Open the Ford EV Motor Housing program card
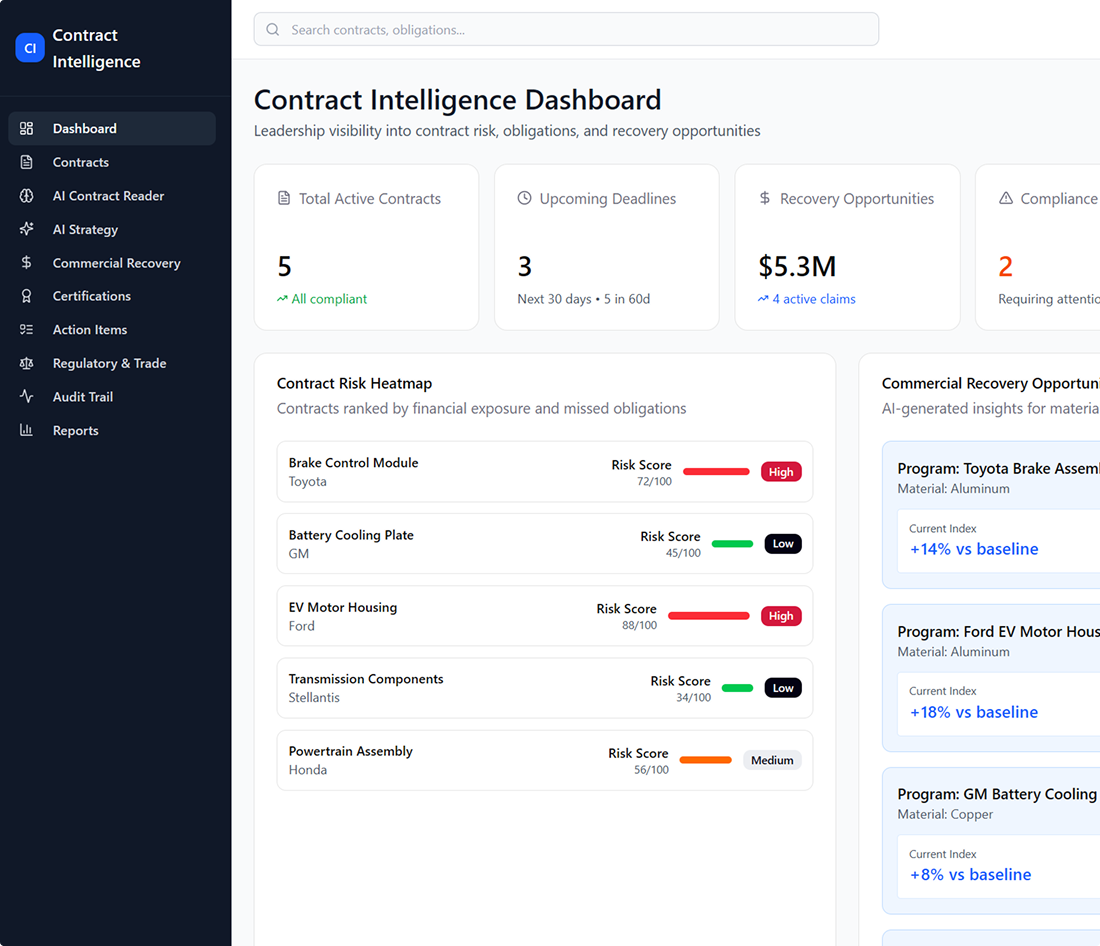 [991, 678]
